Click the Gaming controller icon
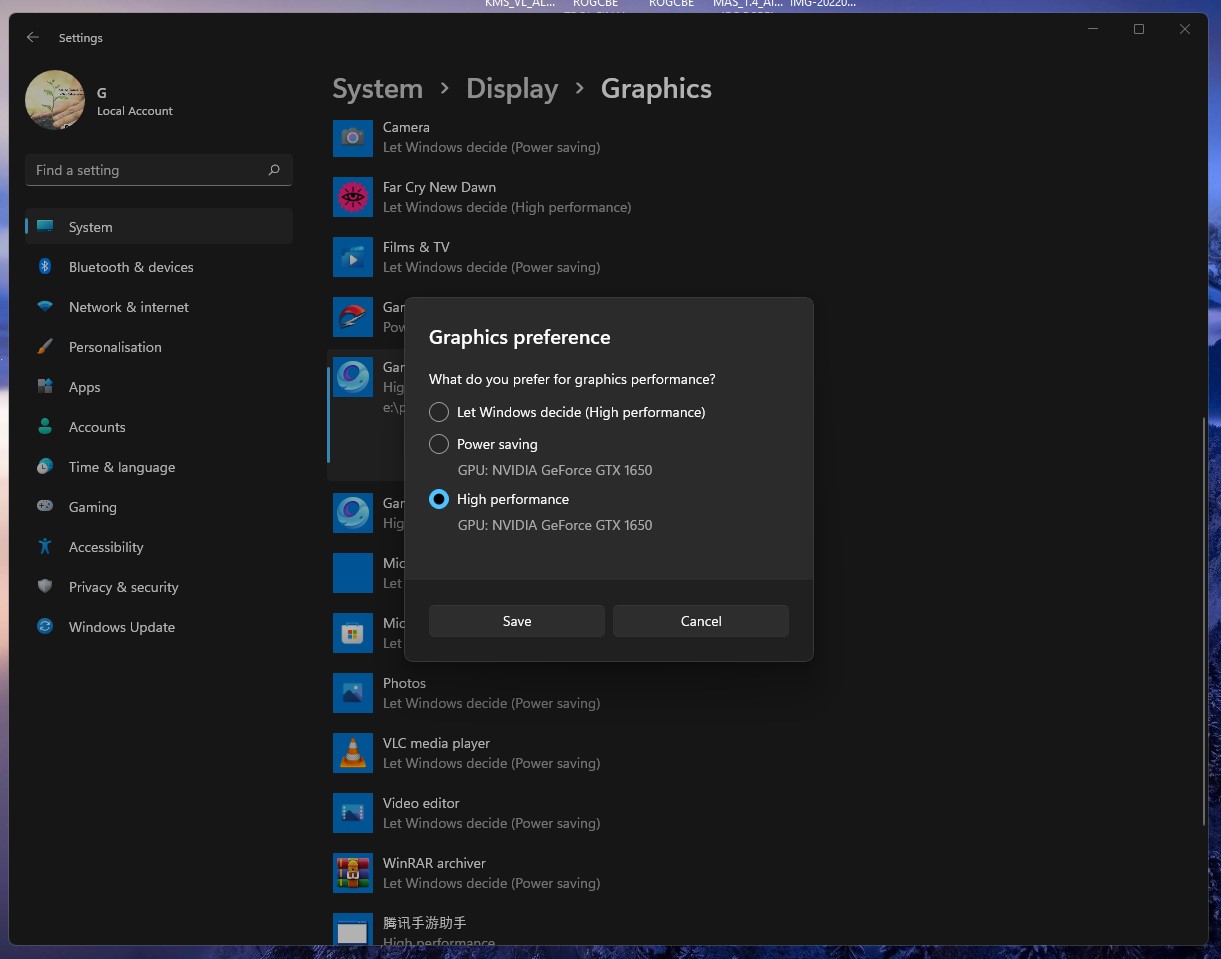 [x=45, y=506]
